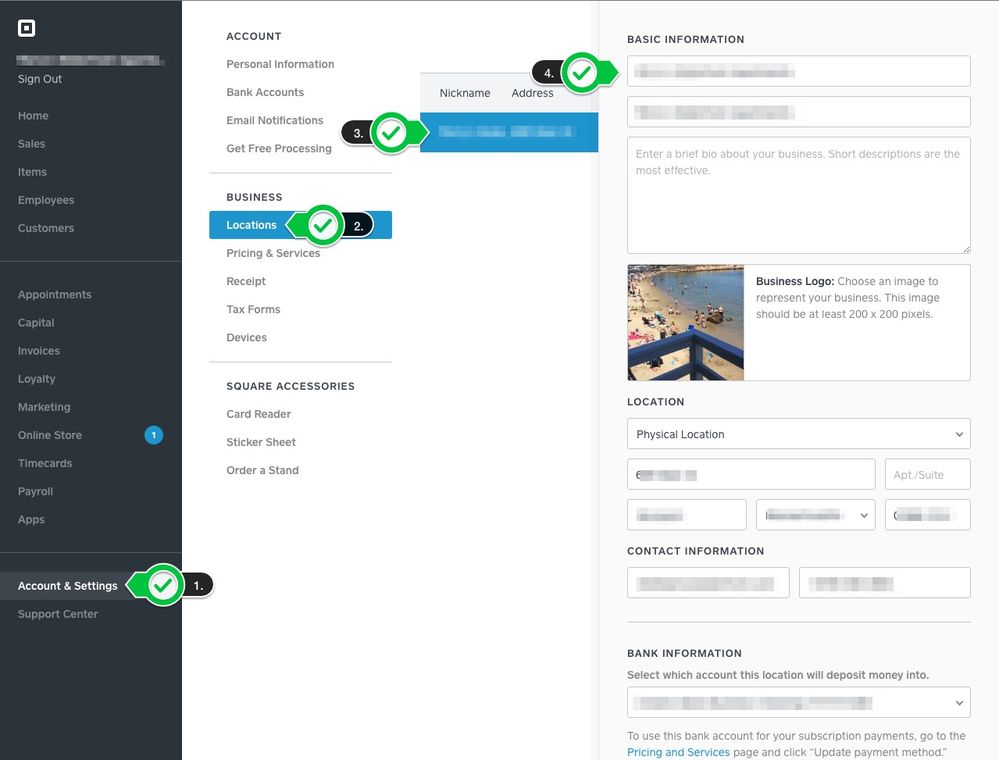Expand the state selector dropdown

[x=815, y=515]
